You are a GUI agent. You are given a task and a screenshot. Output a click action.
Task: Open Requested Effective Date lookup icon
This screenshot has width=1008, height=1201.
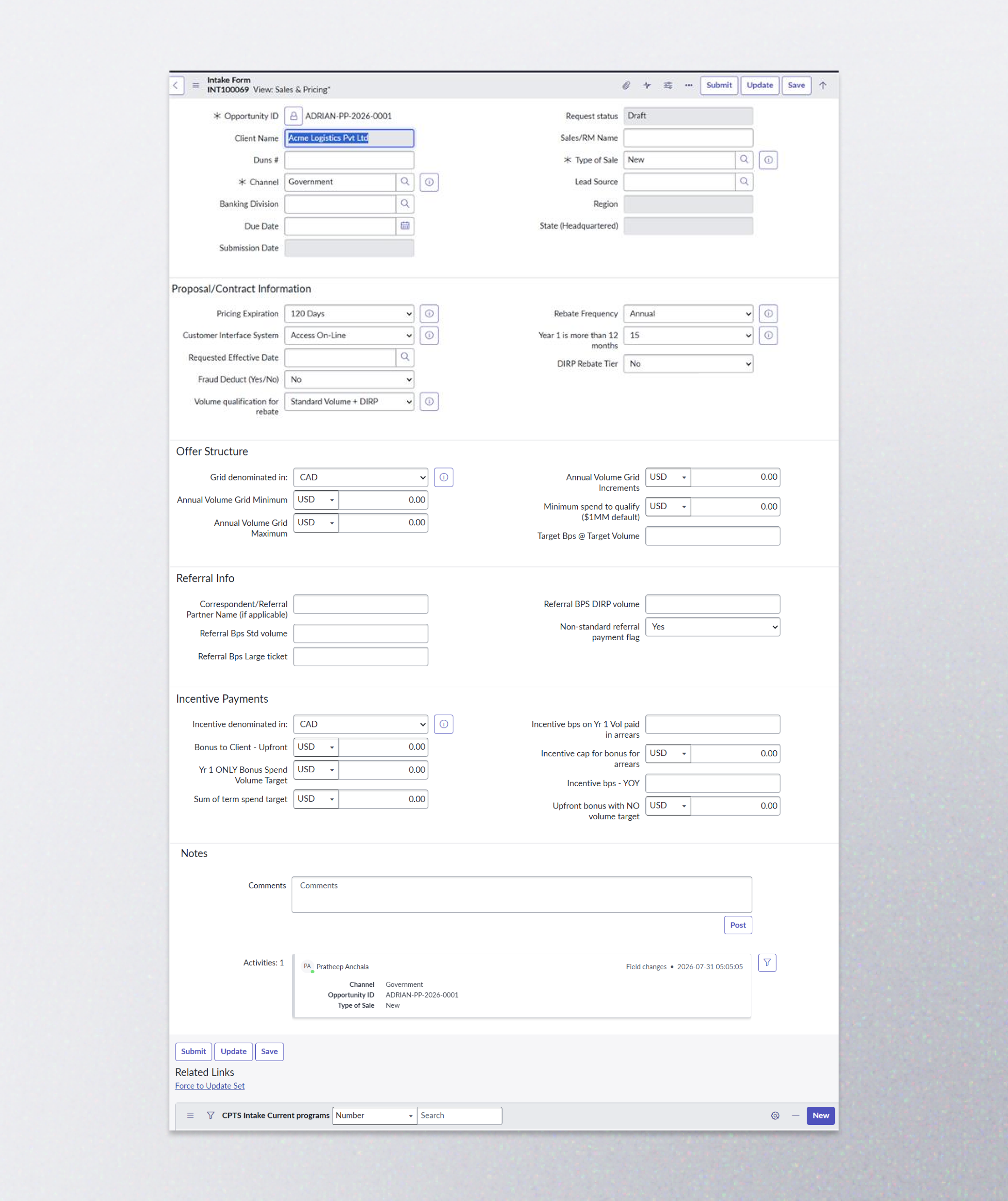(405, 357)
